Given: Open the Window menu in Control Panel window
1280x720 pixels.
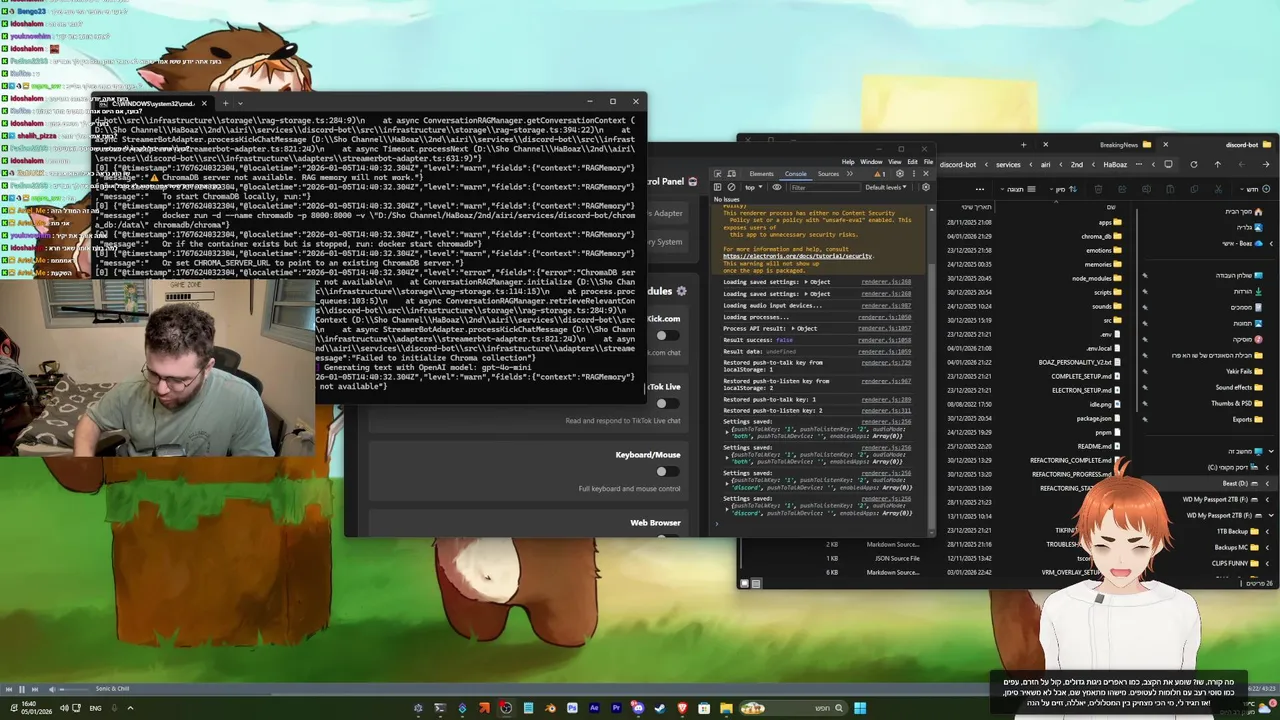Looking at the screenshot, I should click(x=871, y=162).
